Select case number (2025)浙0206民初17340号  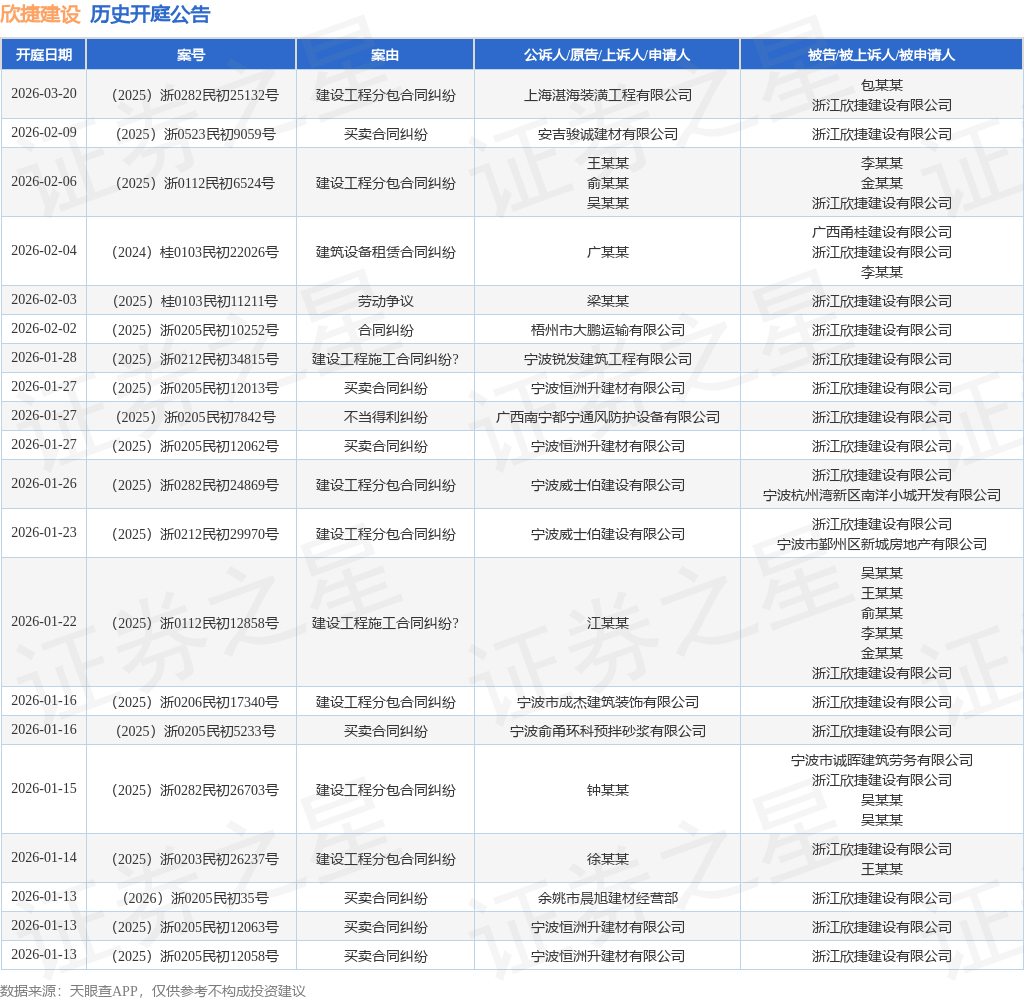click(x=195, y=702)
